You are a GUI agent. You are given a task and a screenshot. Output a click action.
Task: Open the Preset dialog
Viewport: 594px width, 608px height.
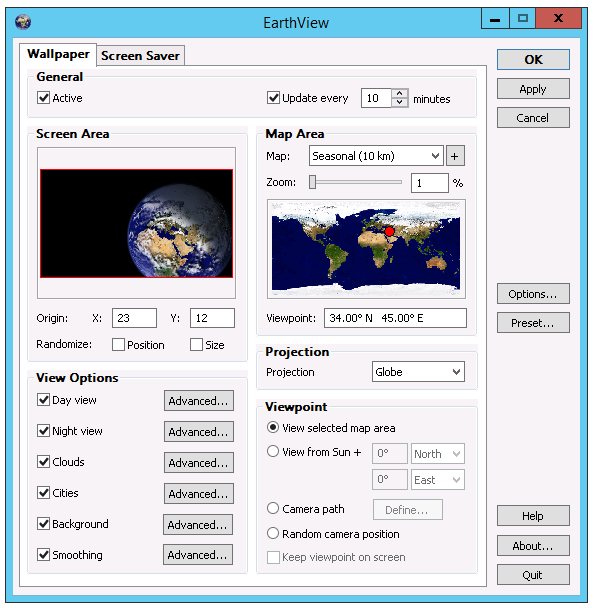coord(533,323)
